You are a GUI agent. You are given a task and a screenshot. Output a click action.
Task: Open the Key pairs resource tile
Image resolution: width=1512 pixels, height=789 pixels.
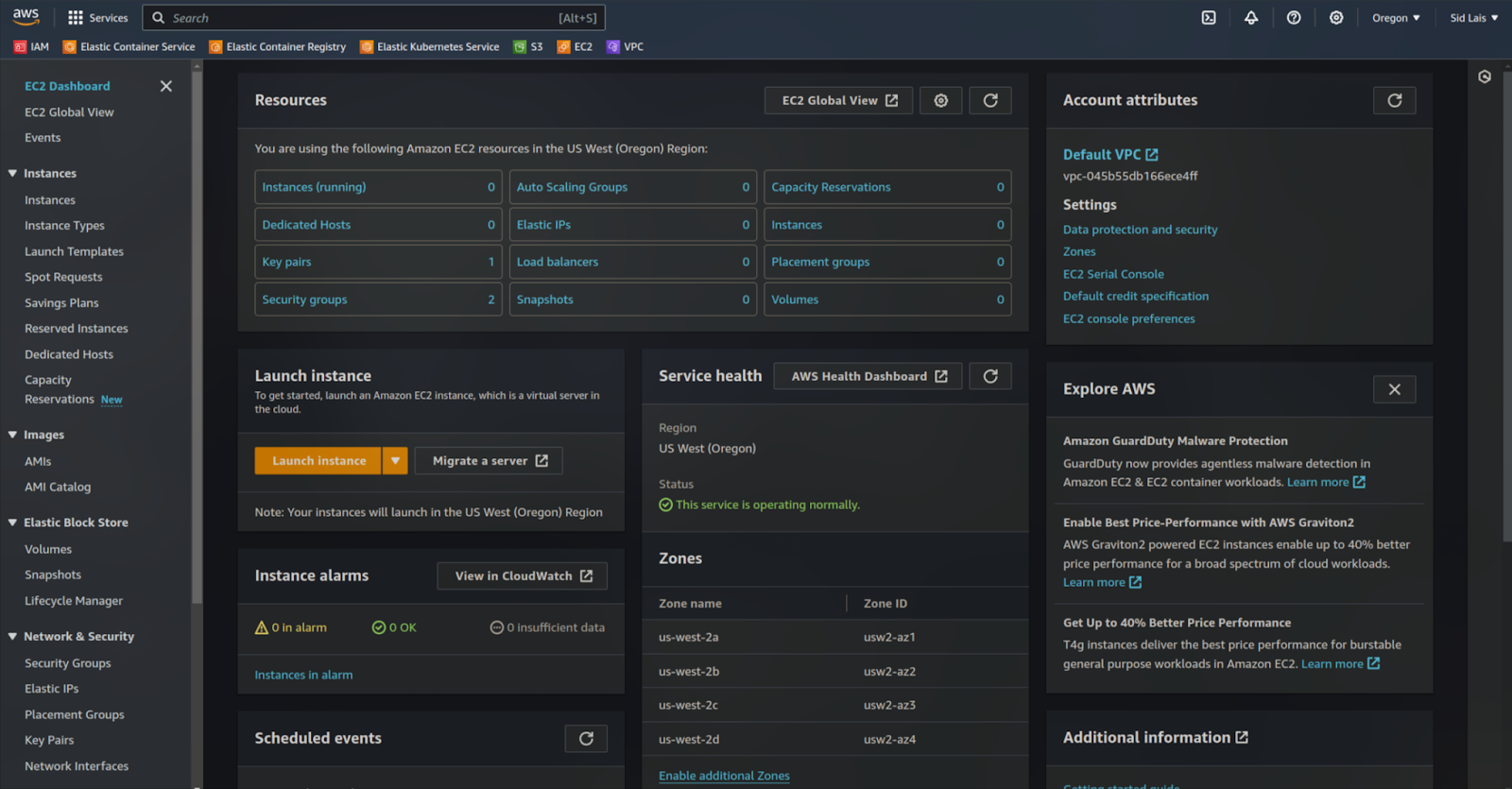[378, 262]
